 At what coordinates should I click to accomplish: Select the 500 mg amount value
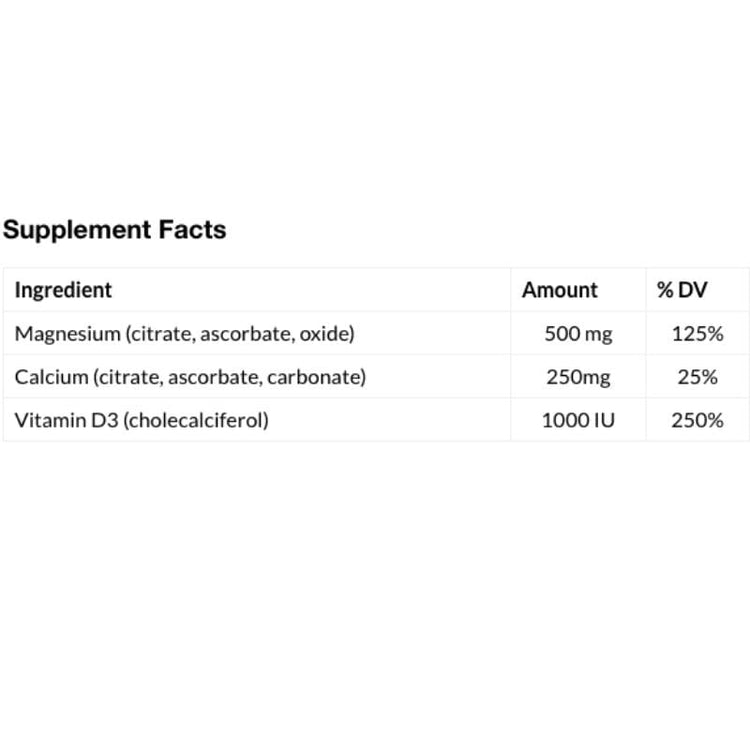578,334
